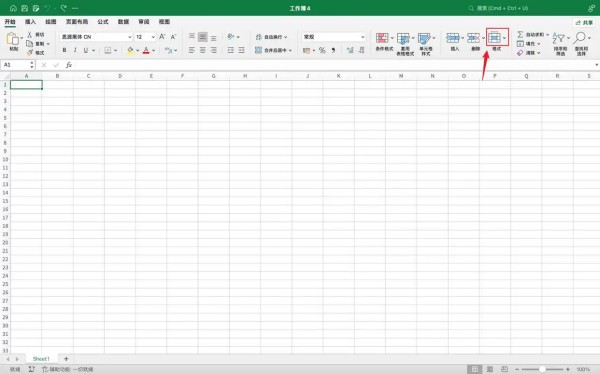Viewport: 600px width, 374px height.
Task: Click the 共享 share button
Action: coord(584,23)
